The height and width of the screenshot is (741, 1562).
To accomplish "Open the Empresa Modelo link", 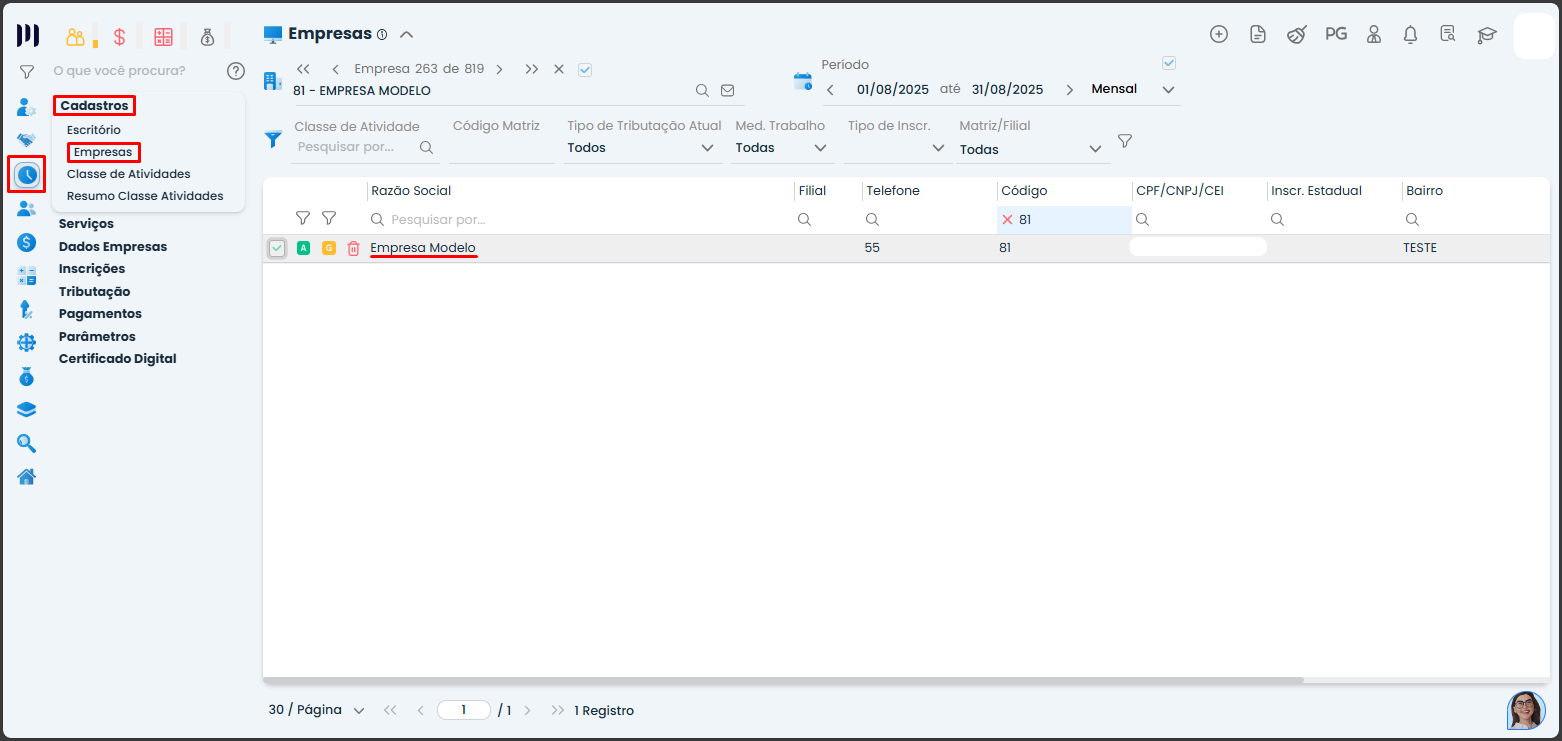I will click(423, 248).
